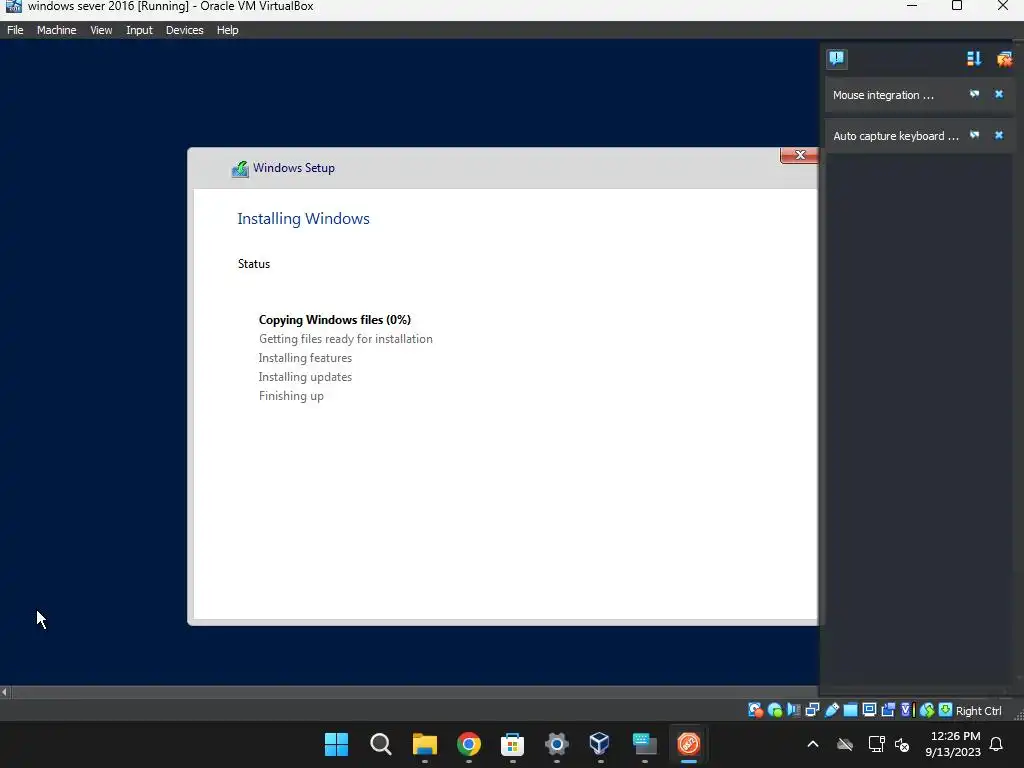Click the virtualization features (V) indicator

(x=907, y=711)
